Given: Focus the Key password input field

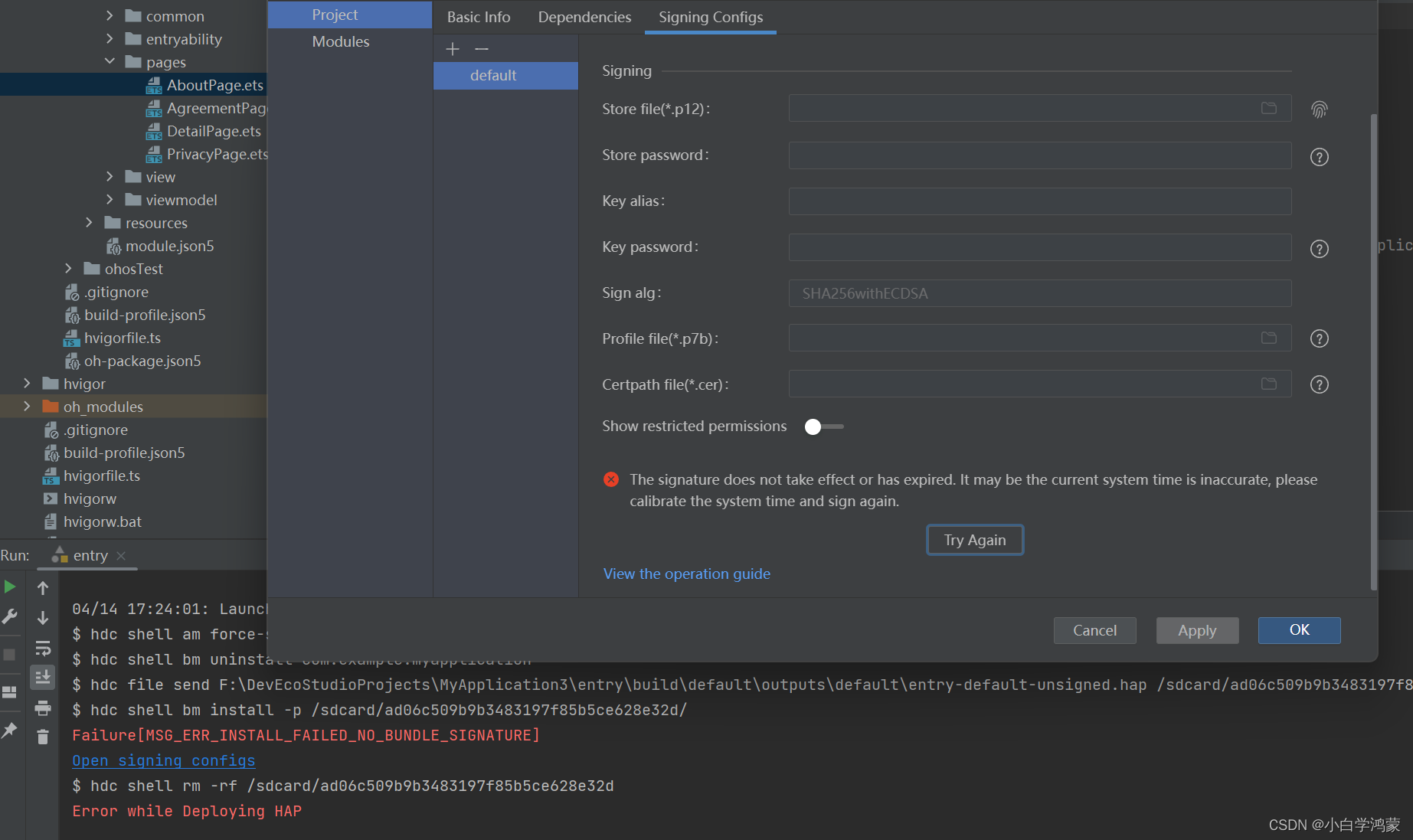Looking at the screenshot, I should [1039, 247].
